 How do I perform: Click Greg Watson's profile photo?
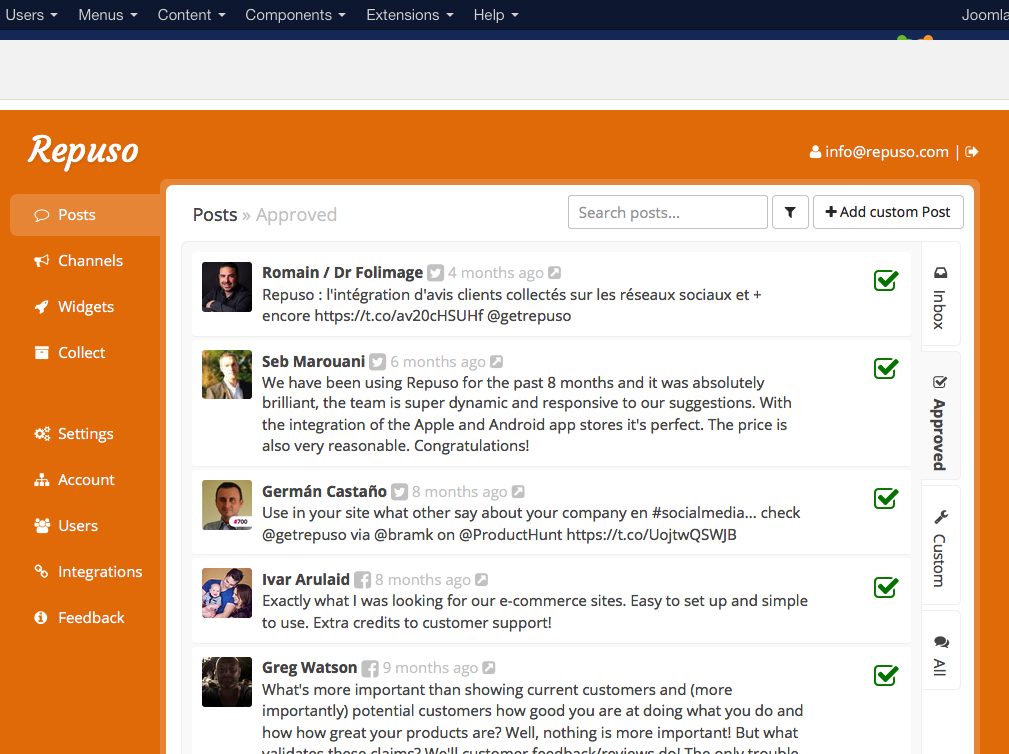tap(227, 682)
